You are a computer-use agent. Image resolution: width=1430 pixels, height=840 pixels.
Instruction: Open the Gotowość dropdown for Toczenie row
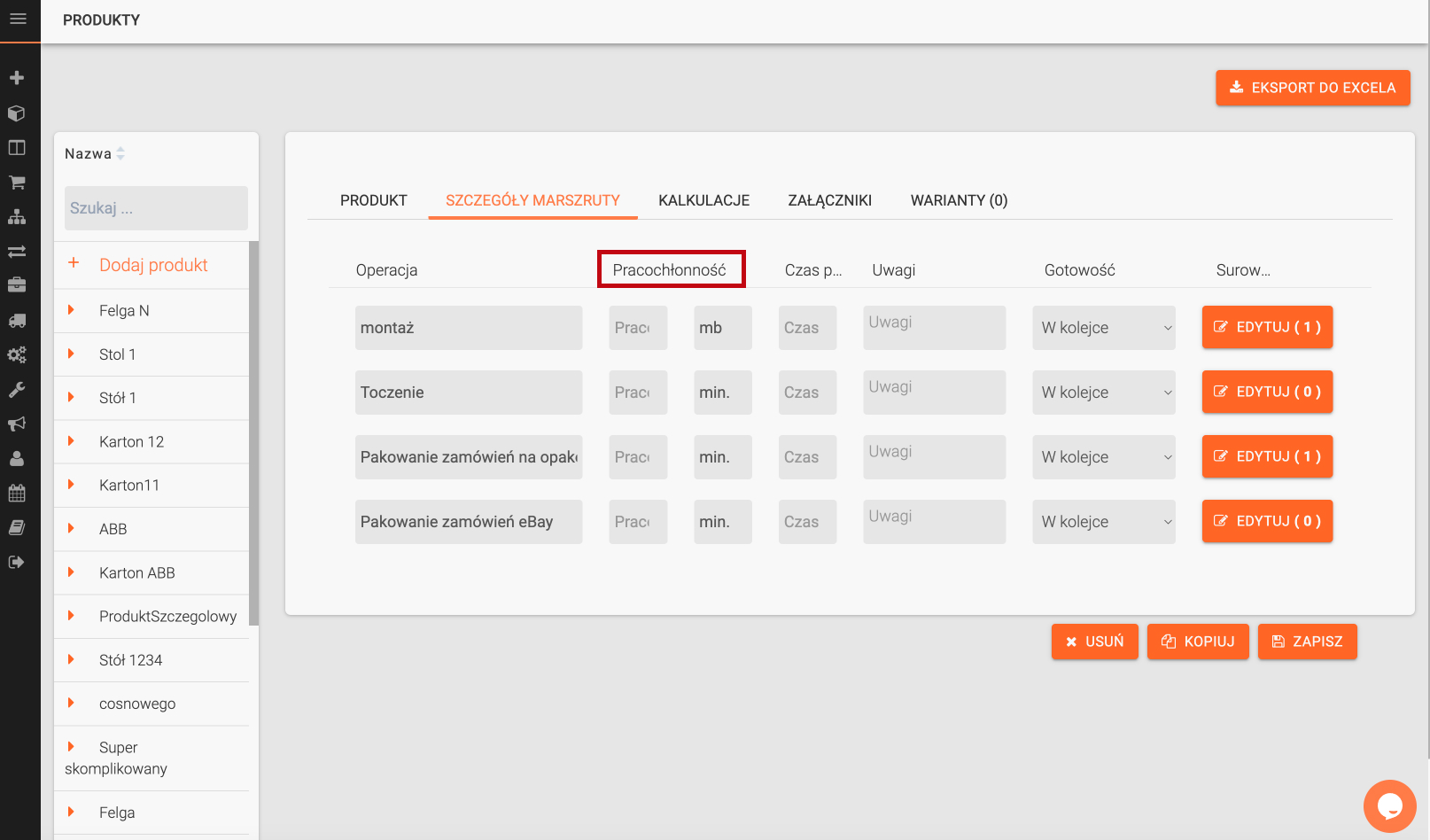point(1103,393)
